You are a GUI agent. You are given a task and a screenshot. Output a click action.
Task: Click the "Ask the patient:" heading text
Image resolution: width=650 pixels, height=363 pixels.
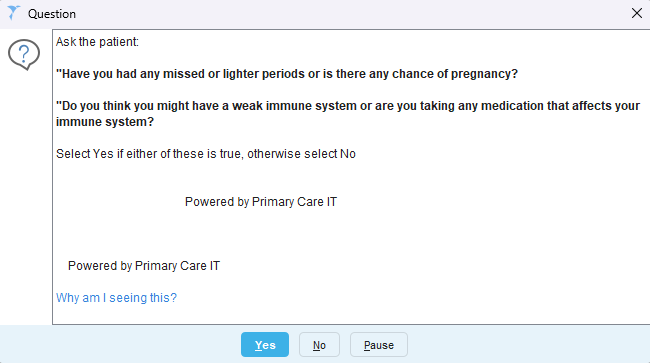(97, 42)
